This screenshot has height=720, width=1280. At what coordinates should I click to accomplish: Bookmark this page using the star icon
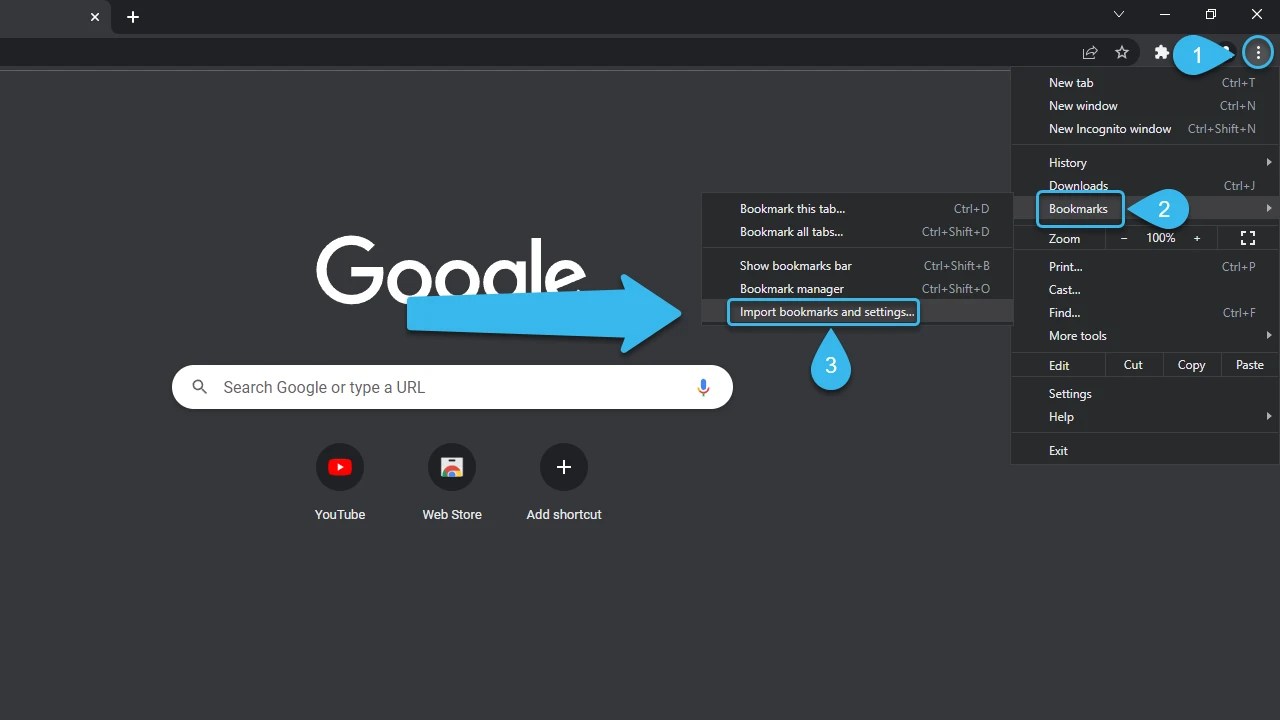pos(1122,52)
